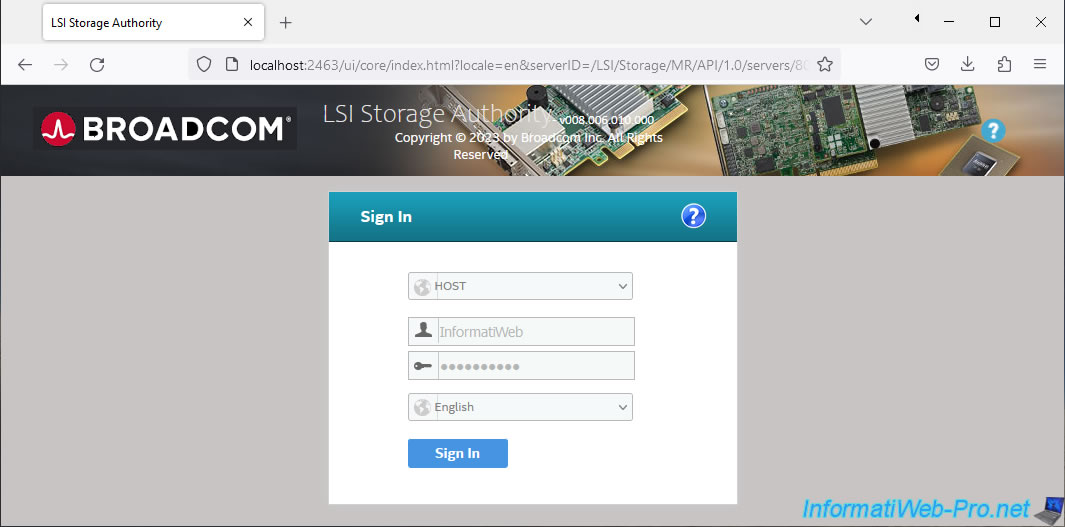Screen dimensions: 1065x527
Task: Open the Pocket save icon
Action: [932, 65]
